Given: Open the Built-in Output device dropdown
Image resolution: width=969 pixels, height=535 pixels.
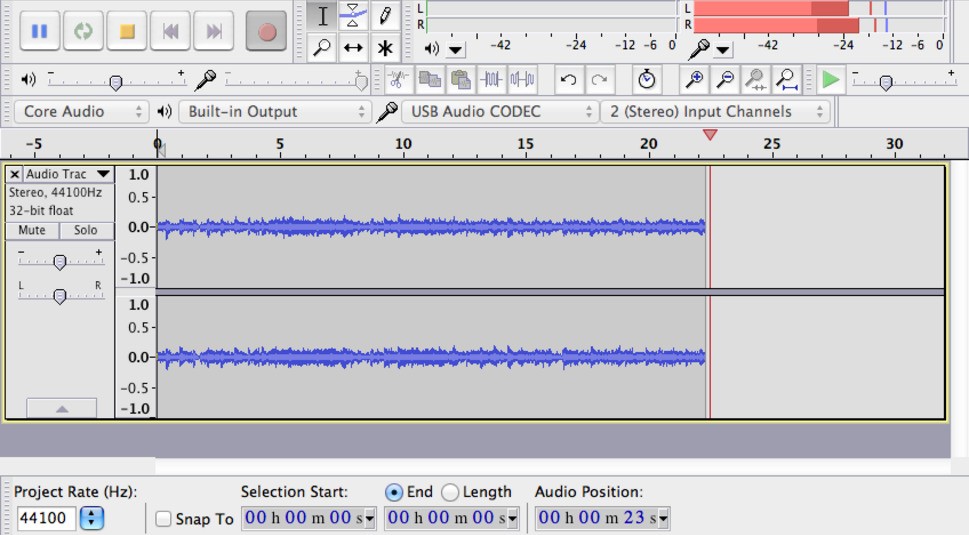Looking at the screenshot, I should point(275,112).
